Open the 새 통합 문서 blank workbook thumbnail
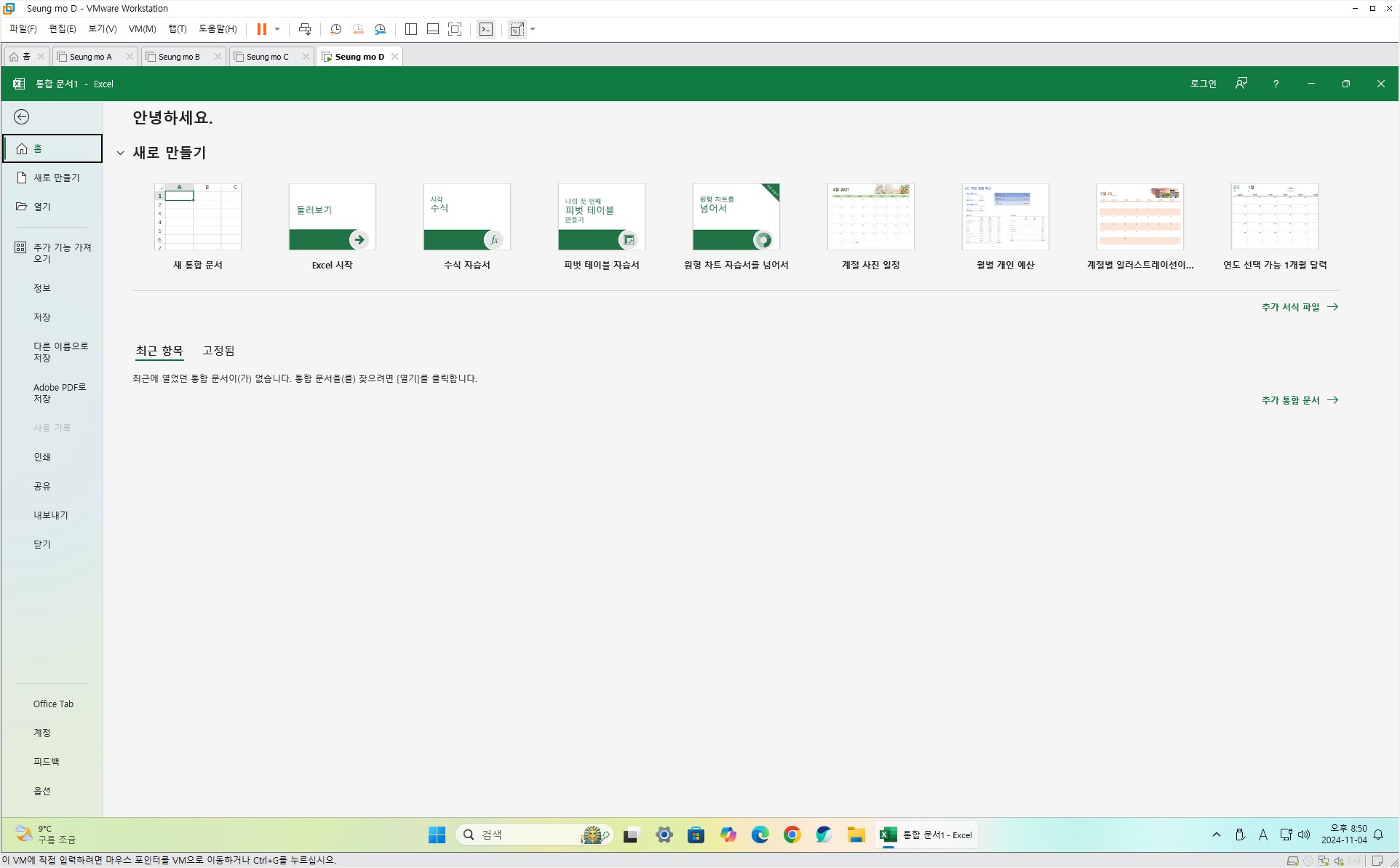Screen dimensions: 1400x868 pyautogui.click(x=197, y=217)
